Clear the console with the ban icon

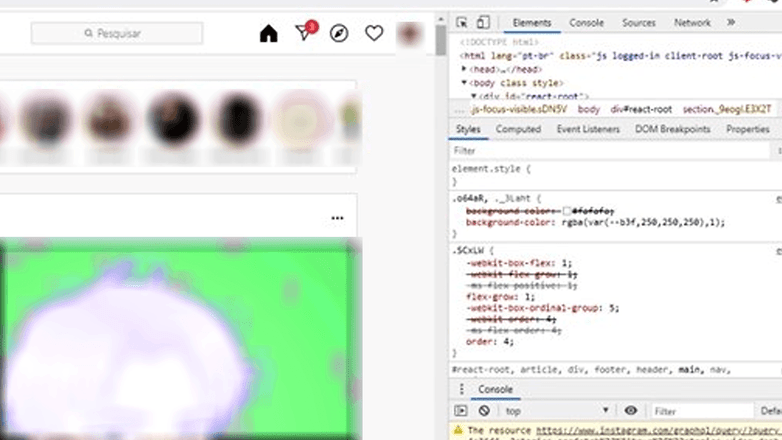(x=484, y=411)
